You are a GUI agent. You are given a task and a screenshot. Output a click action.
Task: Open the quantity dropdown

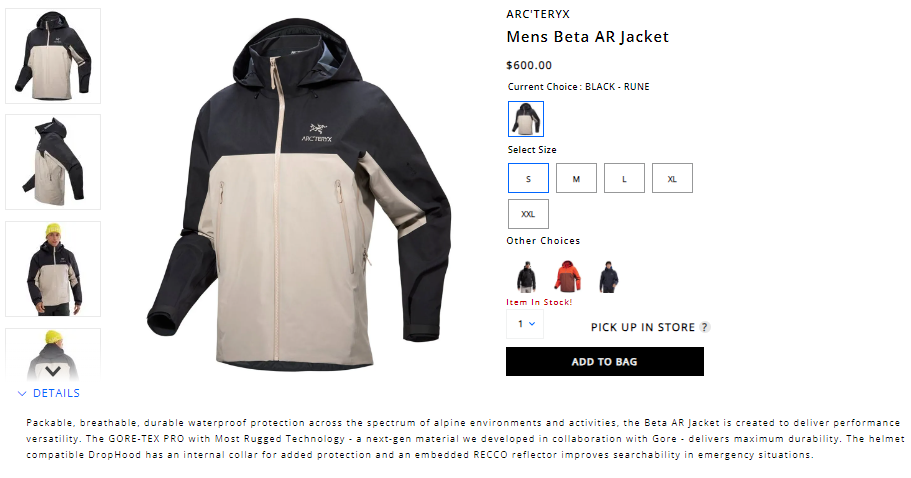(525, 324)
